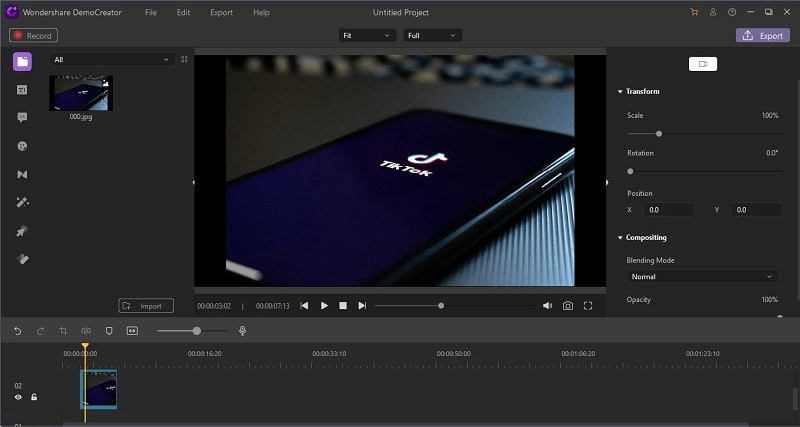The width and height of the screenshot is (800, 427).
Task: Collapse the Transform section
Action: tap(620, 92)
